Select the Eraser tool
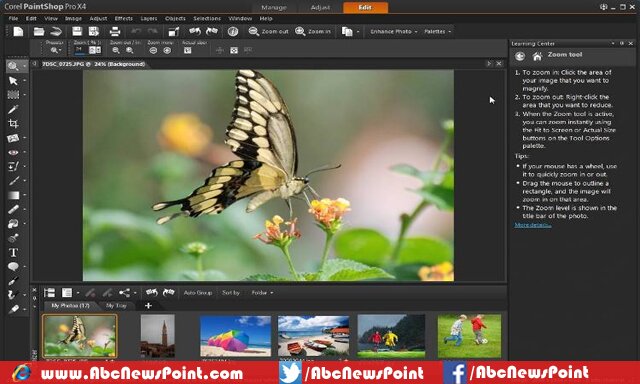This screenshot has height=384, width=640. click(13, 209)
